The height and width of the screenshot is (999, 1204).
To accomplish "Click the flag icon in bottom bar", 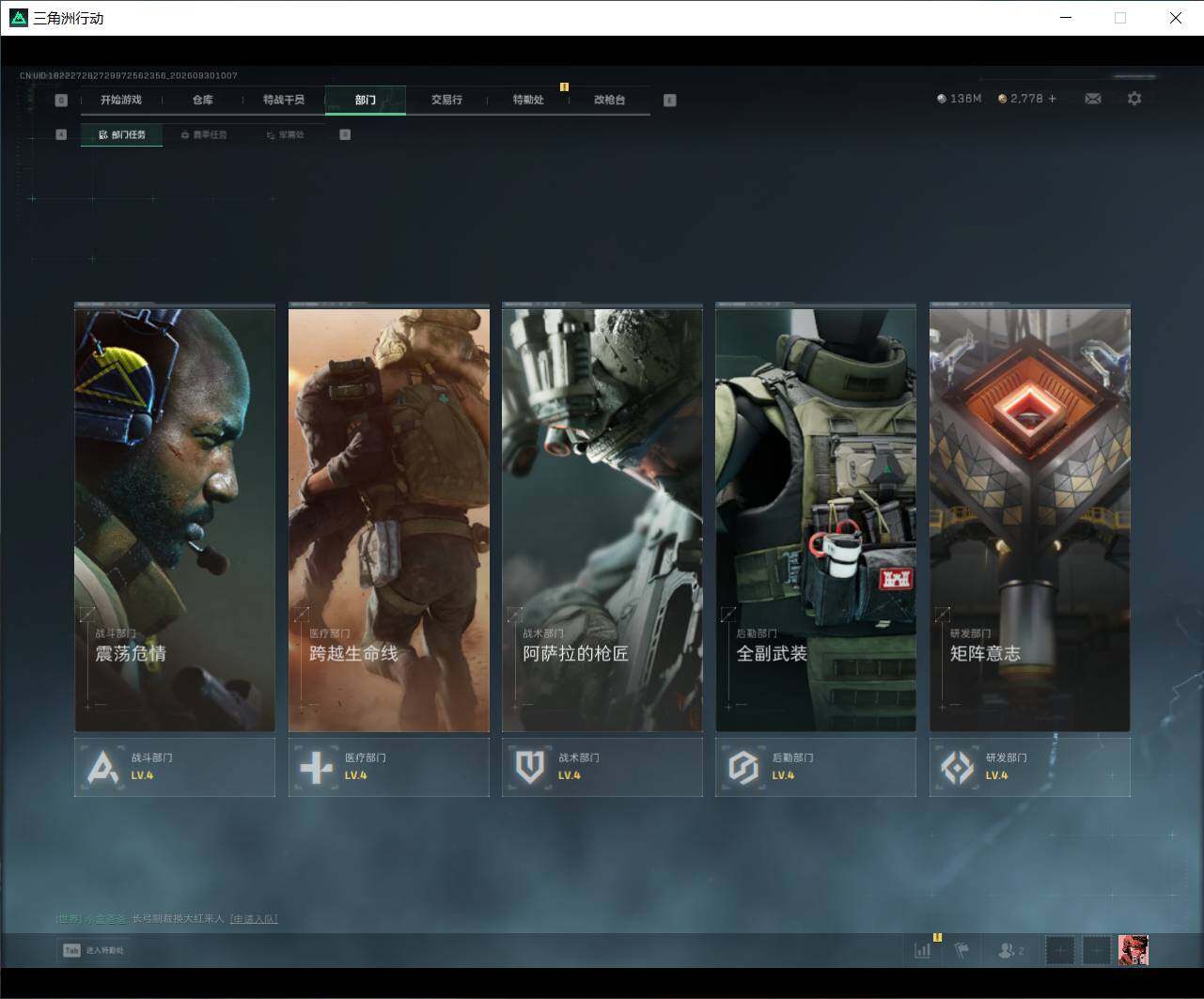I will coord(962,950).
